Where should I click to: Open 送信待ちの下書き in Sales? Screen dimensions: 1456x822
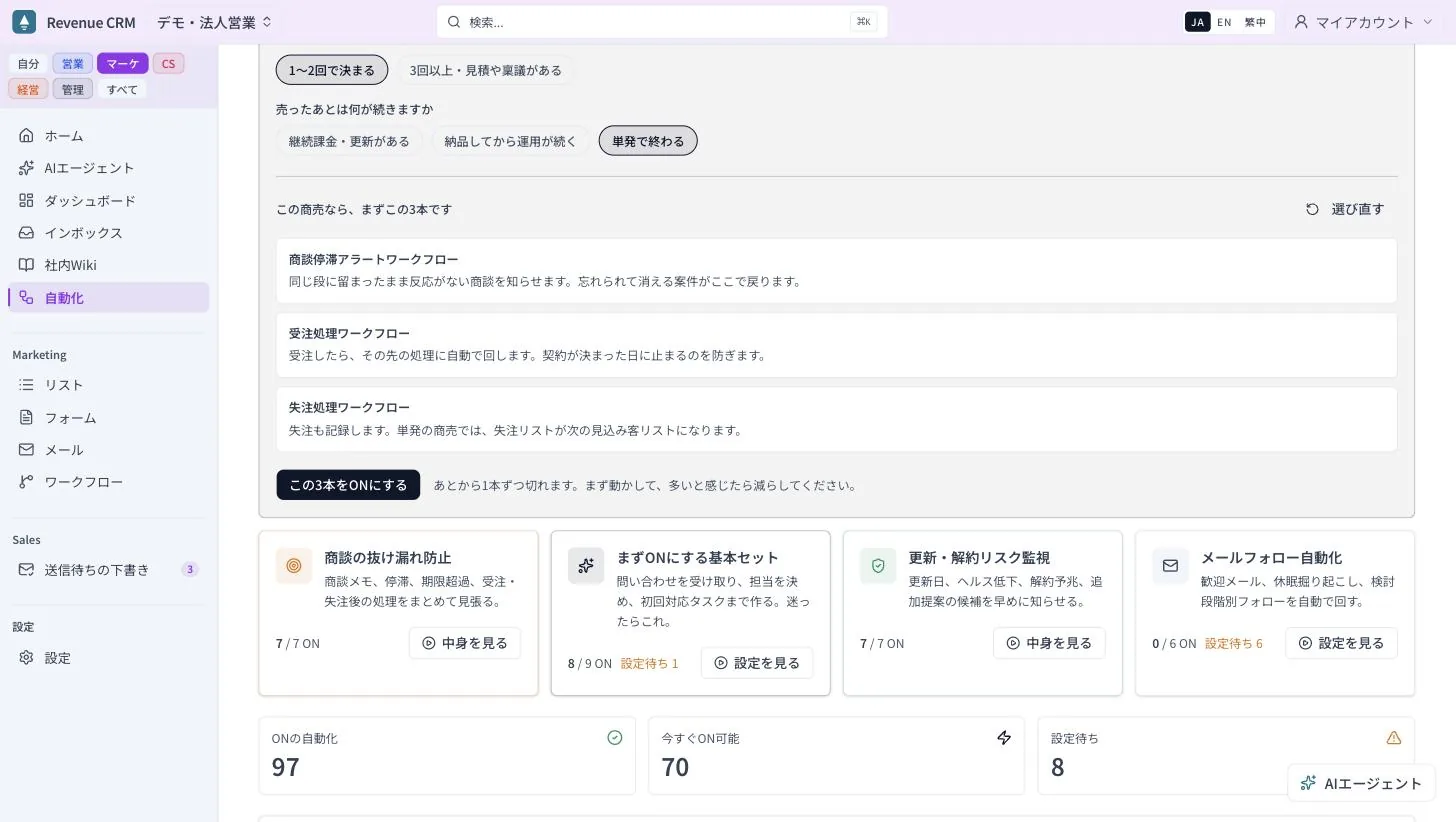[x=108, y=569]
